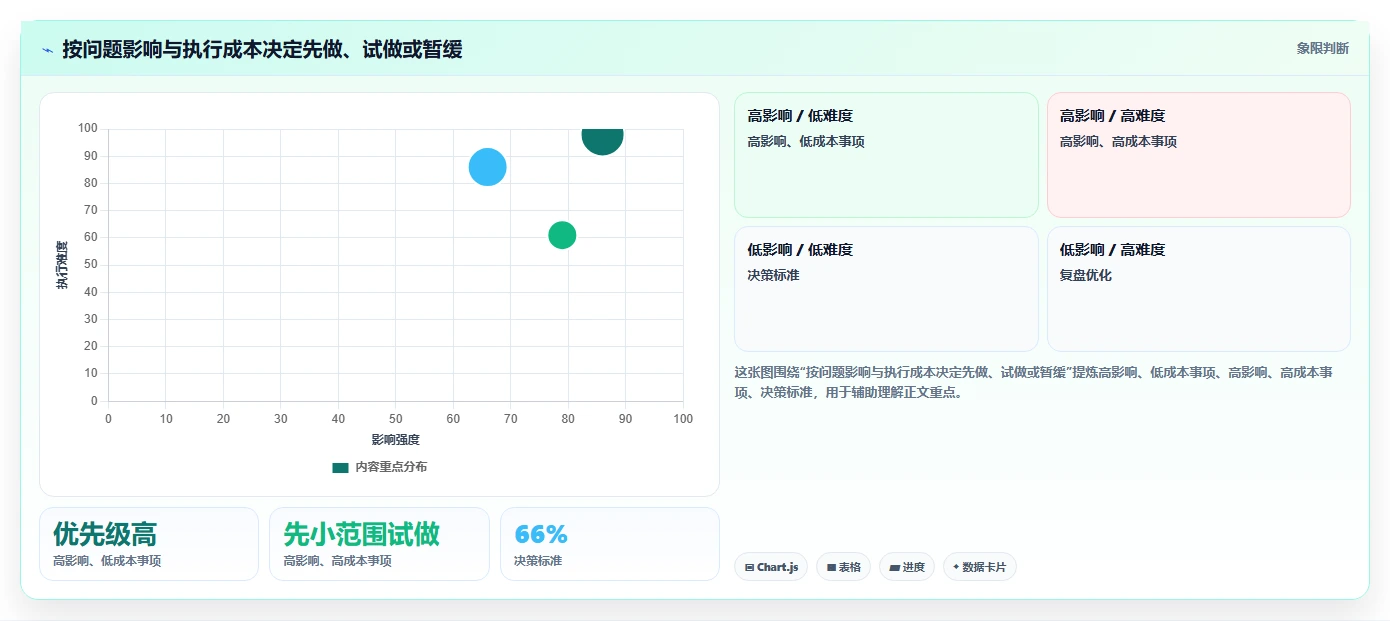1390x621 pixels.
Task: Click the 内容重点分布 legend label
Action: click(x=391, y=467)
